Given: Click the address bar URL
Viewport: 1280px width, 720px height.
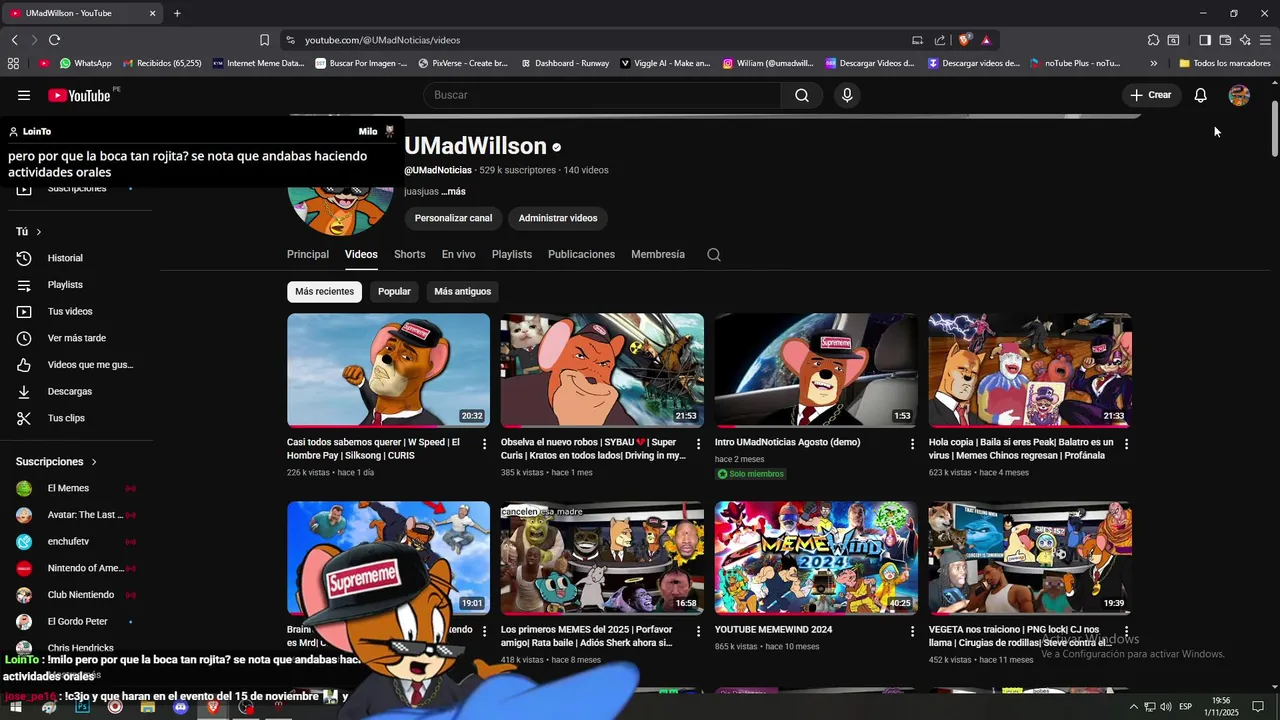Looking at the screenshot, I should (x=382, y=40).
